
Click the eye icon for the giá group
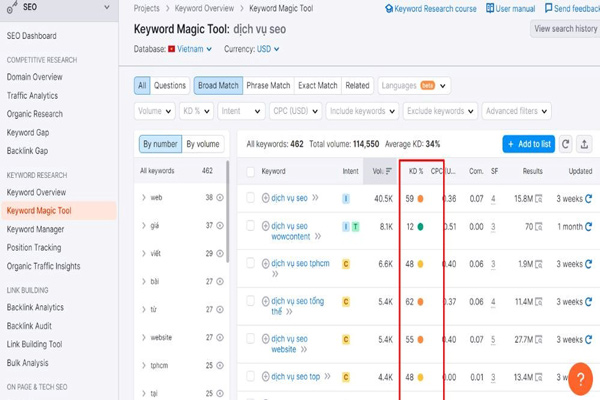pyautogui.click(x=220, y=225)
